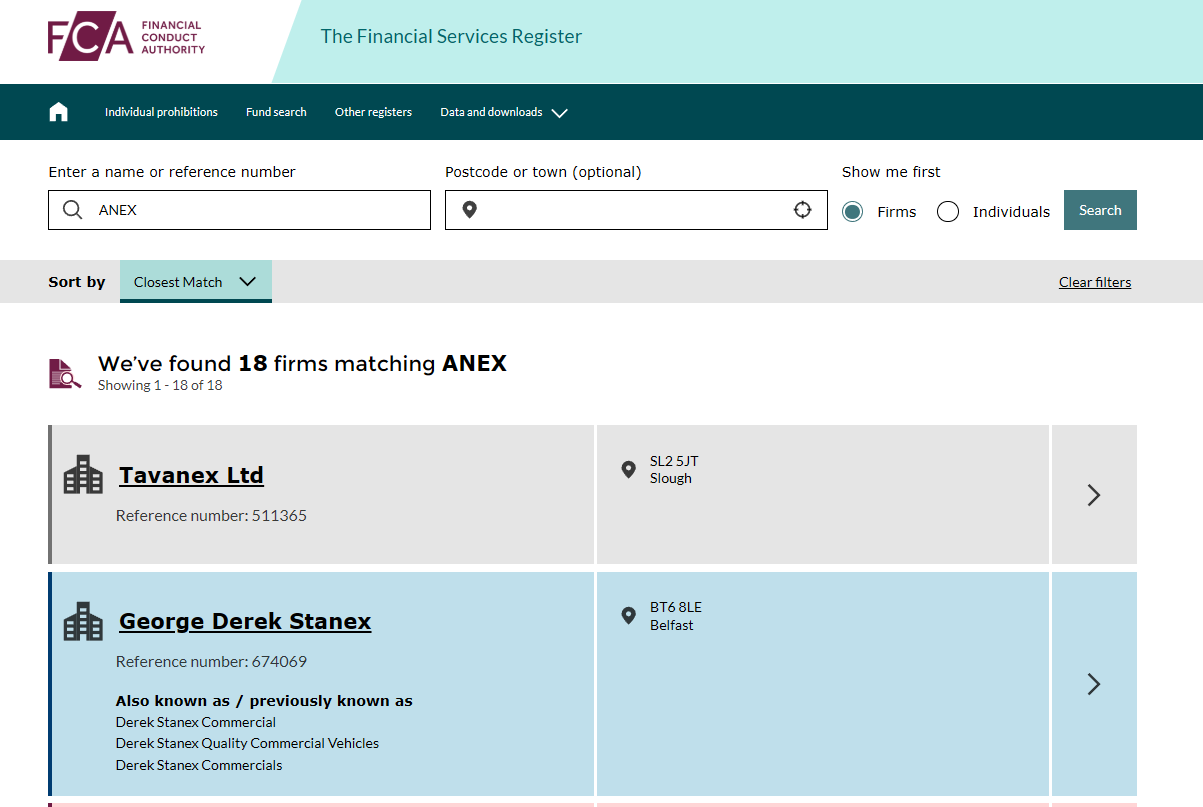Open Tavanex Ltd via right arrow chevron
1203x807 pixels.
click(1094, 495)
